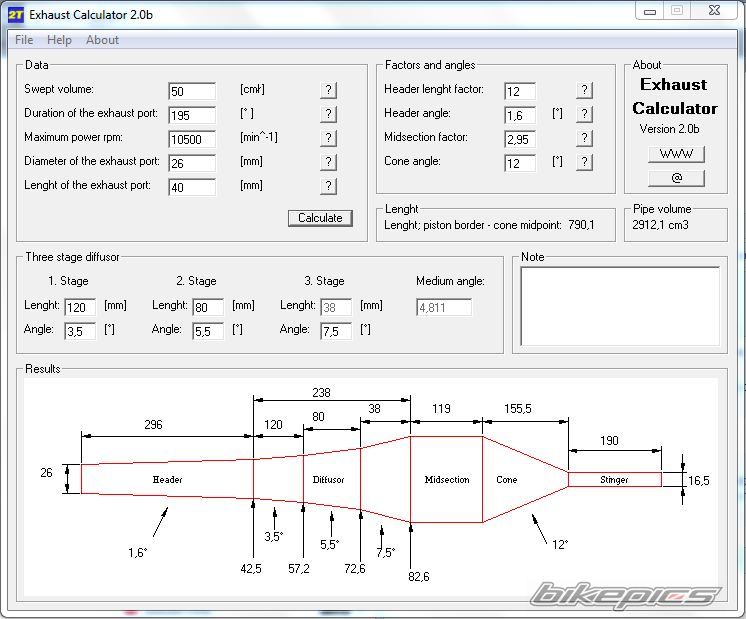This screenshot has width=746, height=619.
Task: Close the Exhaust Calculator window
Action: 714,10
